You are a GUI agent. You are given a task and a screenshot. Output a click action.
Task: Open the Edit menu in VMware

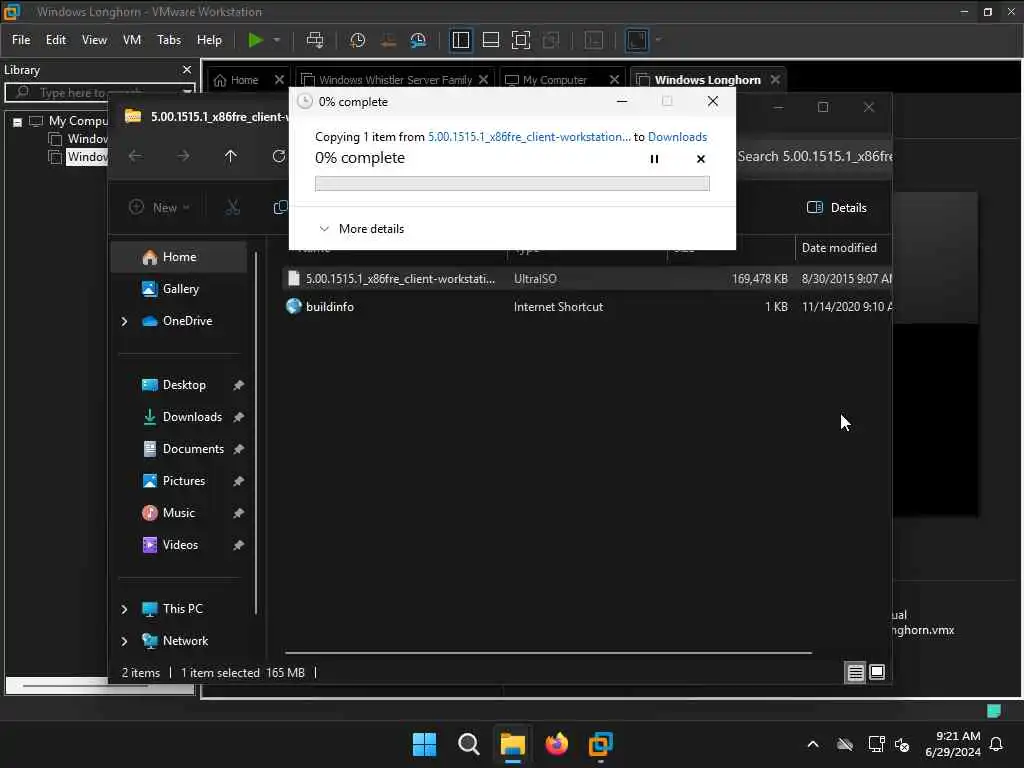pyautogui.click(x=56, y=40)
